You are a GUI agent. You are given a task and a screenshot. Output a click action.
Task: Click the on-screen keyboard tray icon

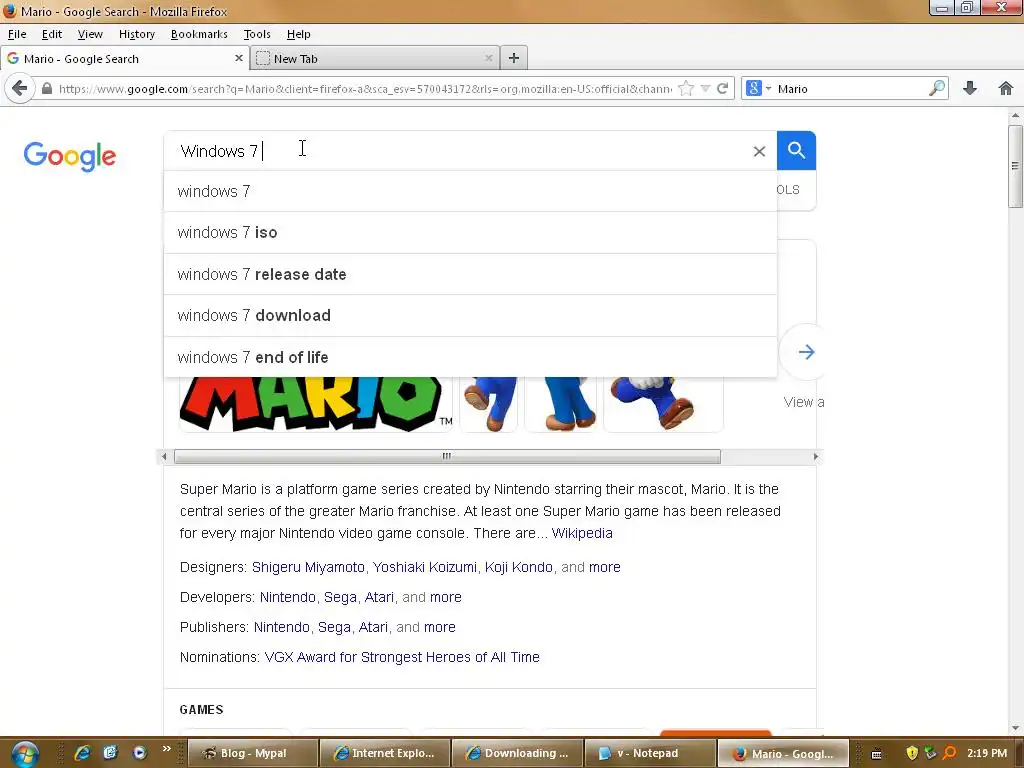[x=876, y=754]
